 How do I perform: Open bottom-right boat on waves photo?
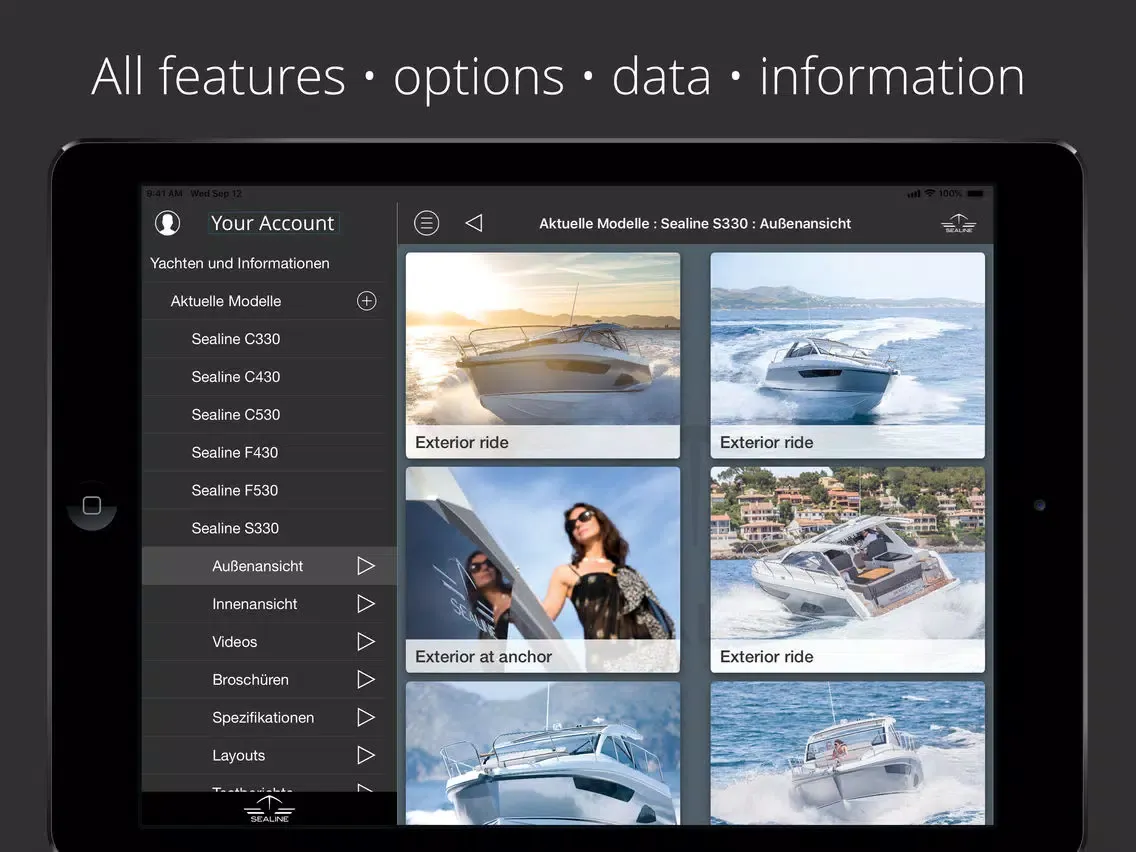point(848,753)
